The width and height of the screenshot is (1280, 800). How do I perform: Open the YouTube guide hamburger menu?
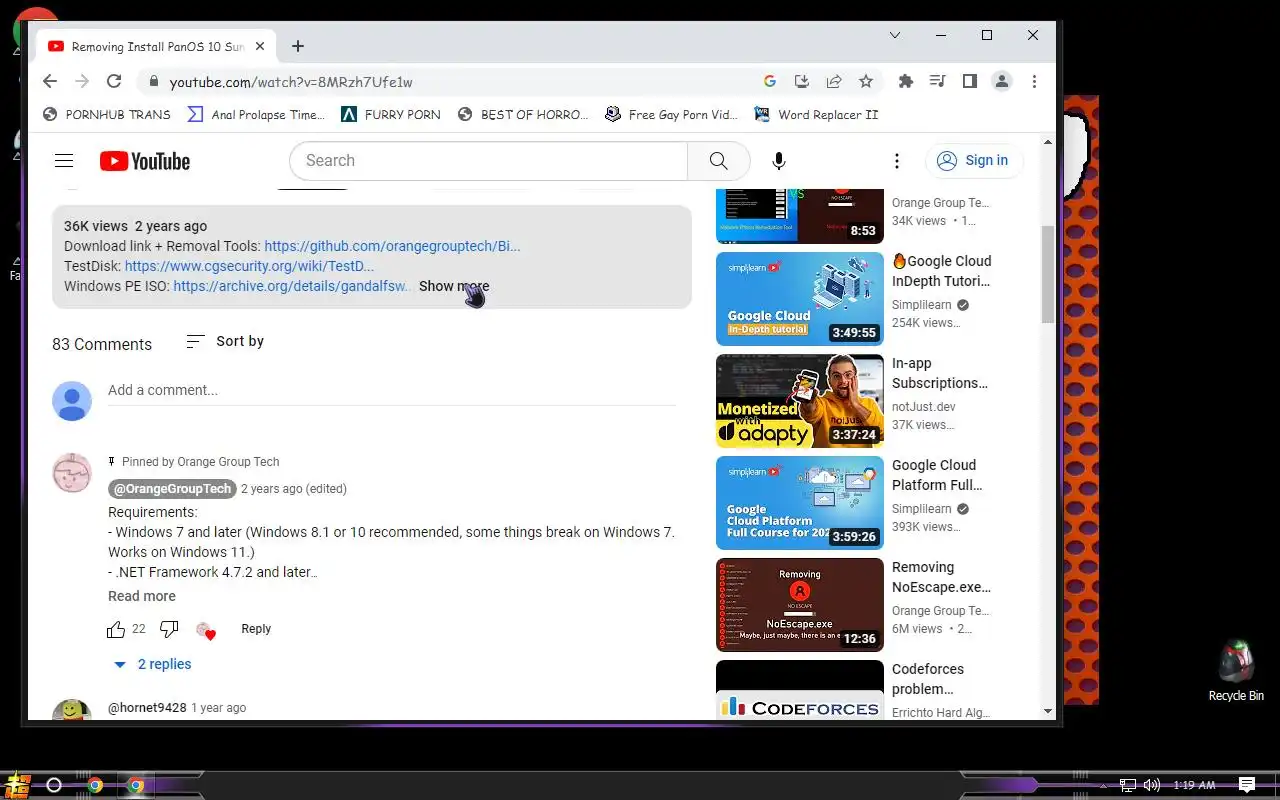64,161
